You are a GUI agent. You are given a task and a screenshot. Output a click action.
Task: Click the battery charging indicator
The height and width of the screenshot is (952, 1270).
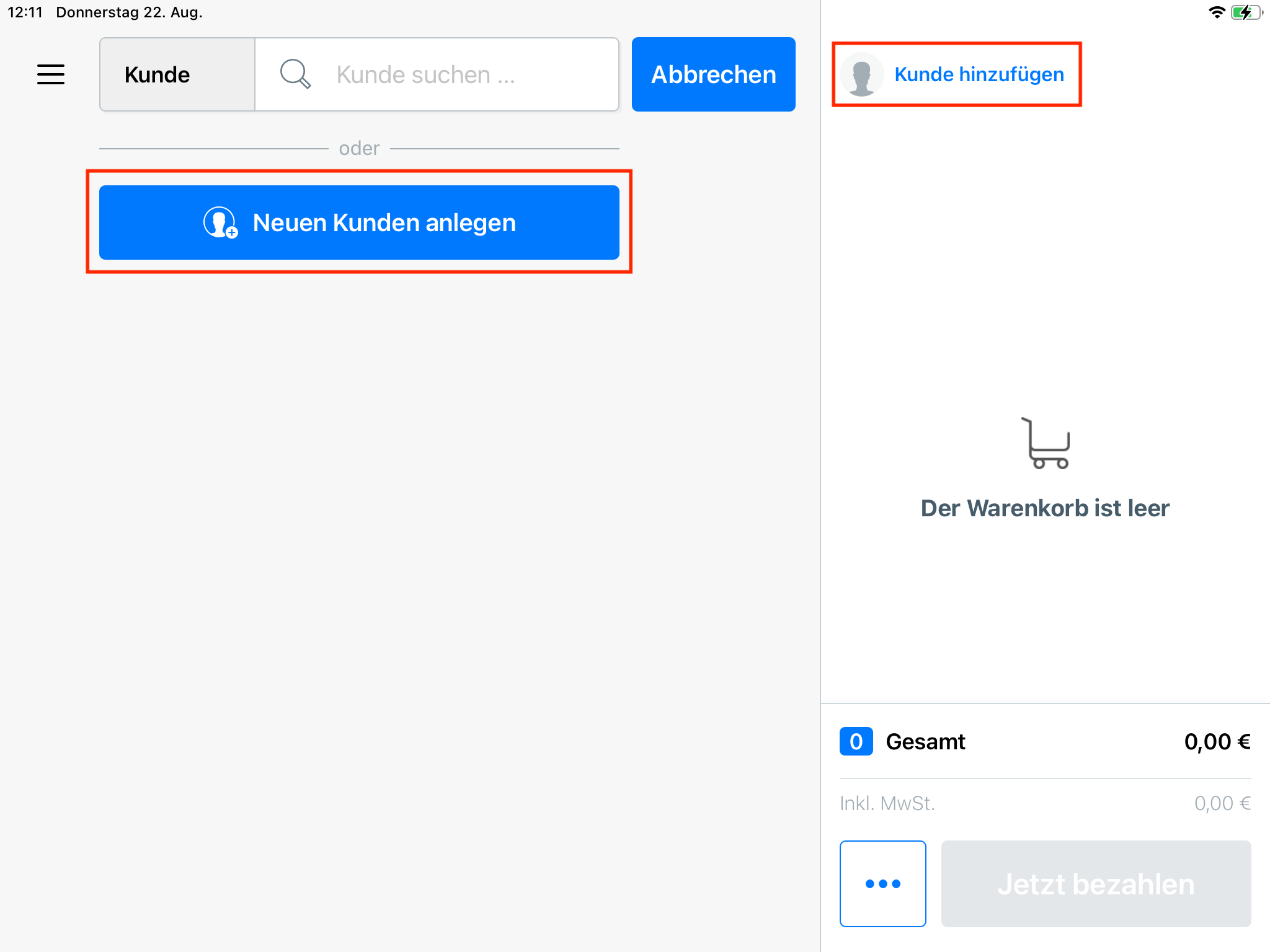point(1245,11)
